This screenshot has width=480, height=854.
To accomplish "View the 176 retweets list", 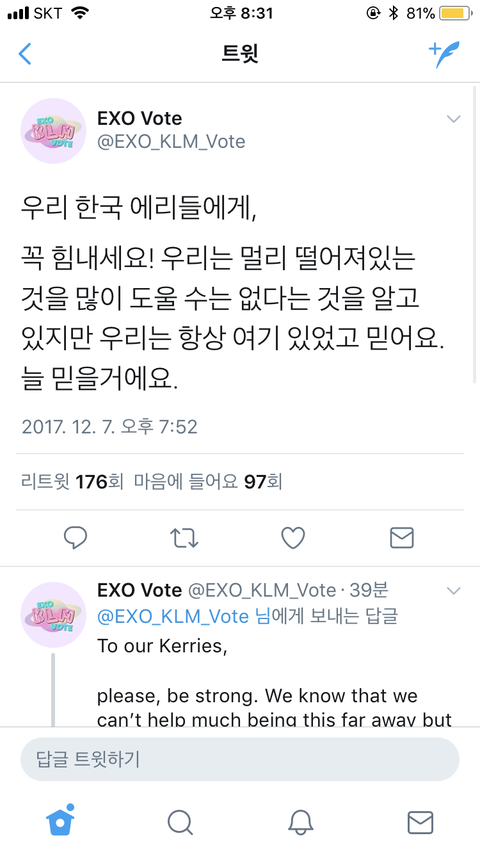I will pyautogui.click(x=72, y=481).
